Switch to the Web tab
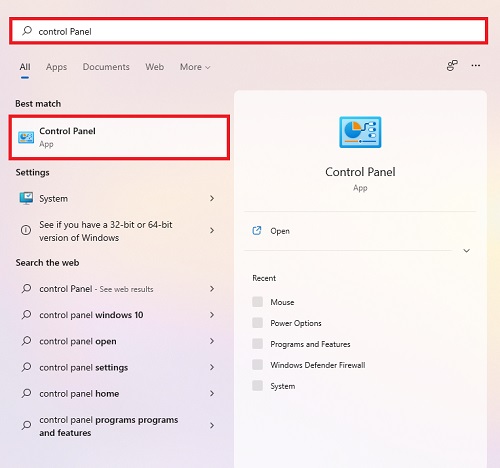 [154, 67]
